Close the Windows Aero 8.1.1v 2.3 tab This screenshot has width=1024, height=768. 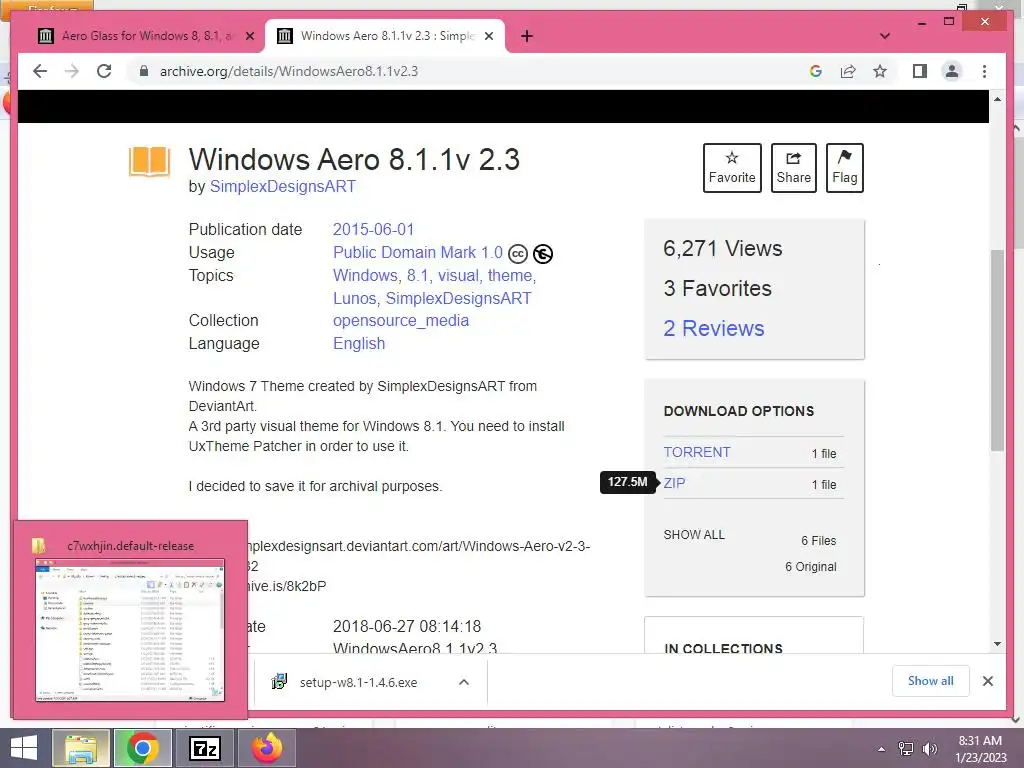click(x=488, y=36)
